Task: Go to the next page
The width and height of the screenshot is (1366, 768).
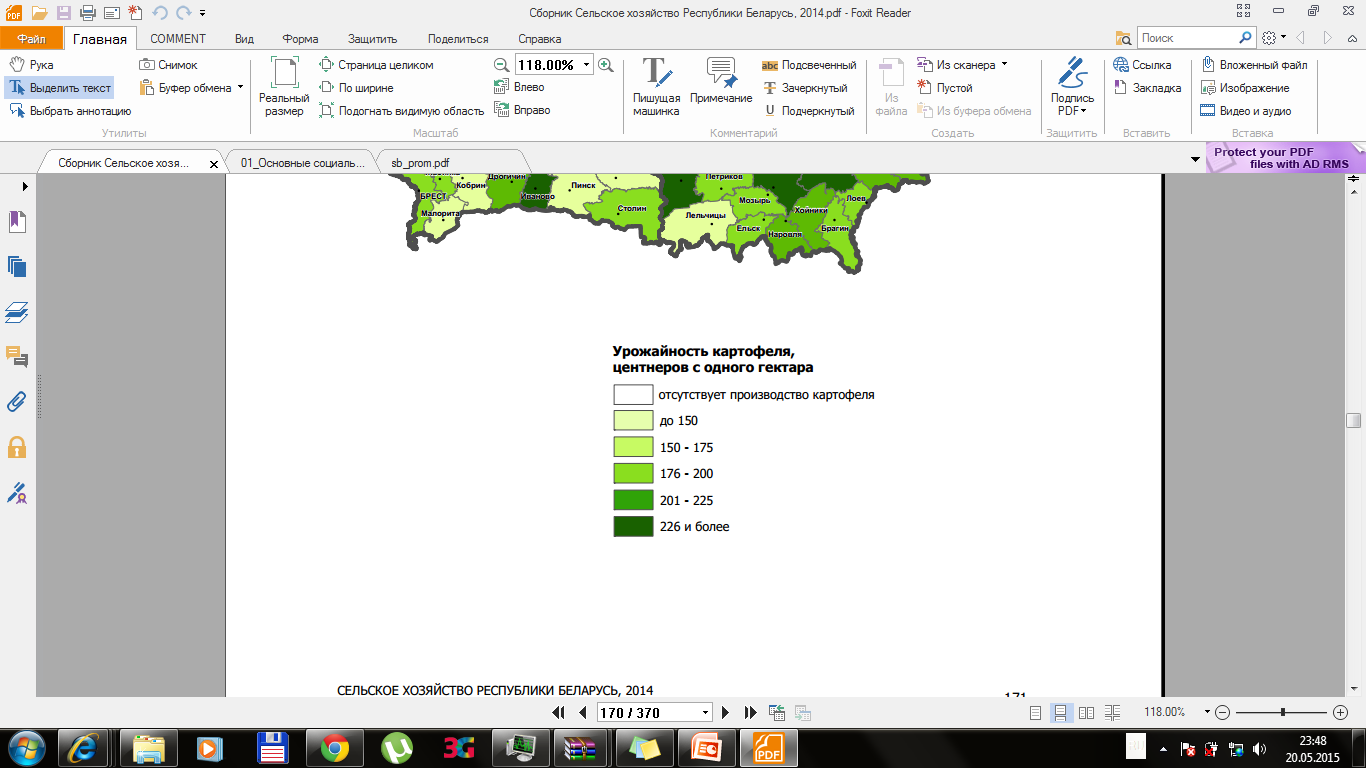Action: click(x=727, y=713)
